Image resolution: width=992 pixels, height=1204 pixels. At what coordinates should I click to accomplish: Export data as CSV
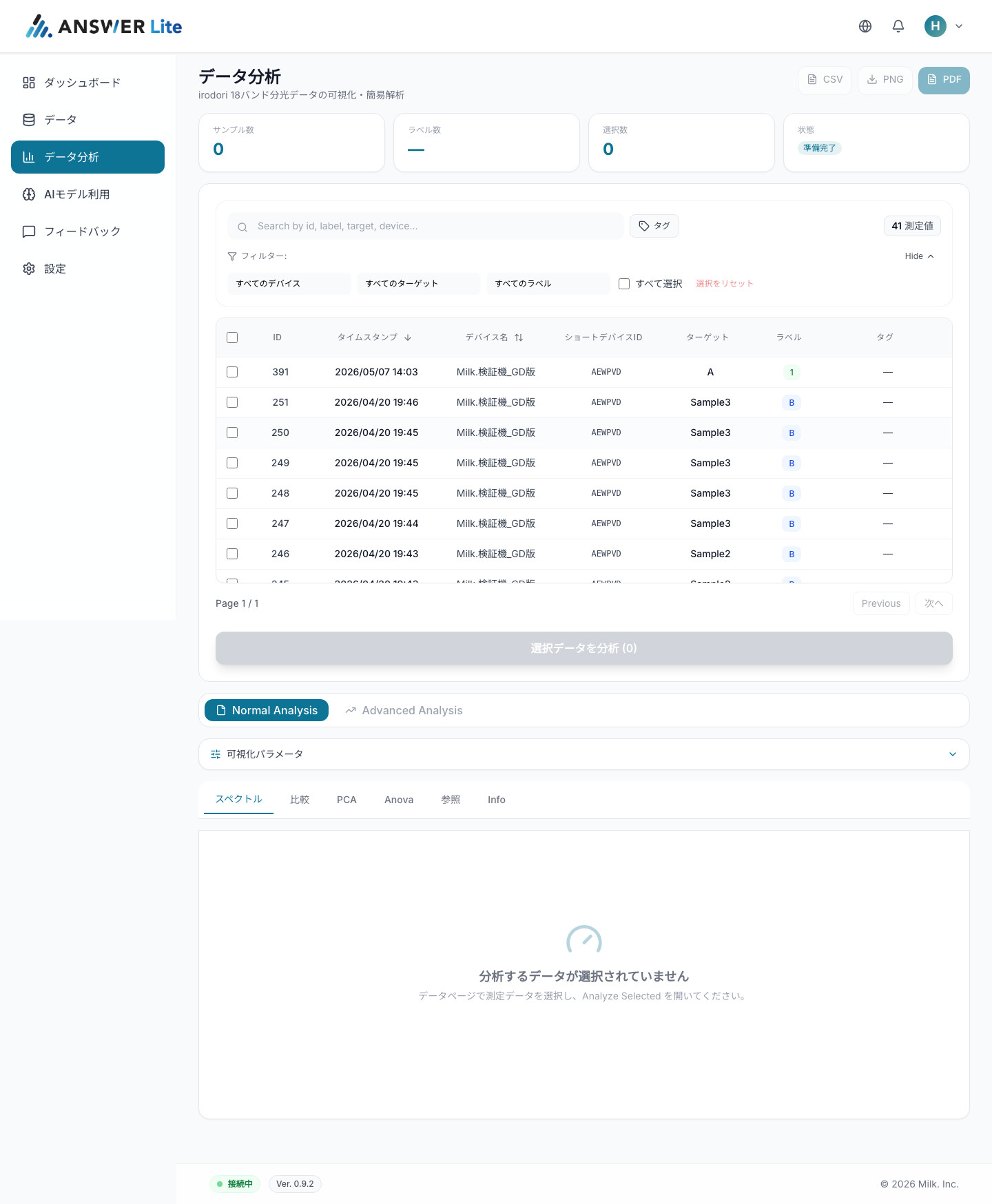click(825, 80)
